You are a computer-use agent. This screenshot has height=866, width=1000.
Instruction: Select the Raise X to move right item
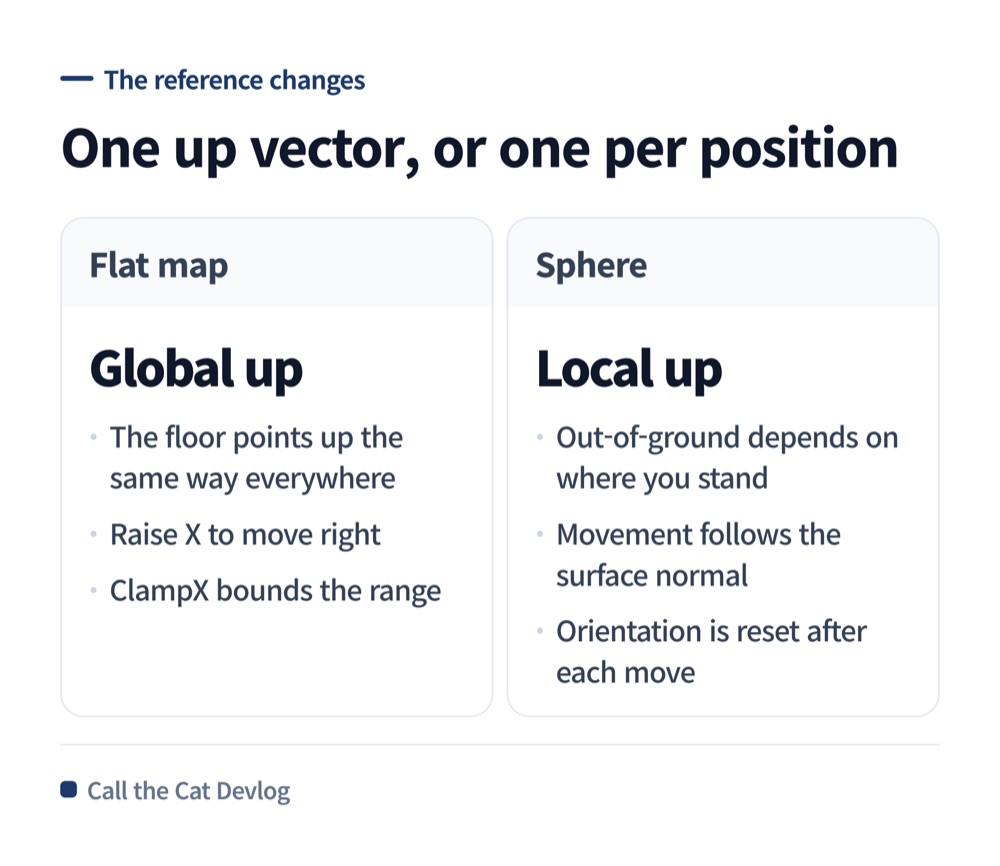[x=246, y=535]
